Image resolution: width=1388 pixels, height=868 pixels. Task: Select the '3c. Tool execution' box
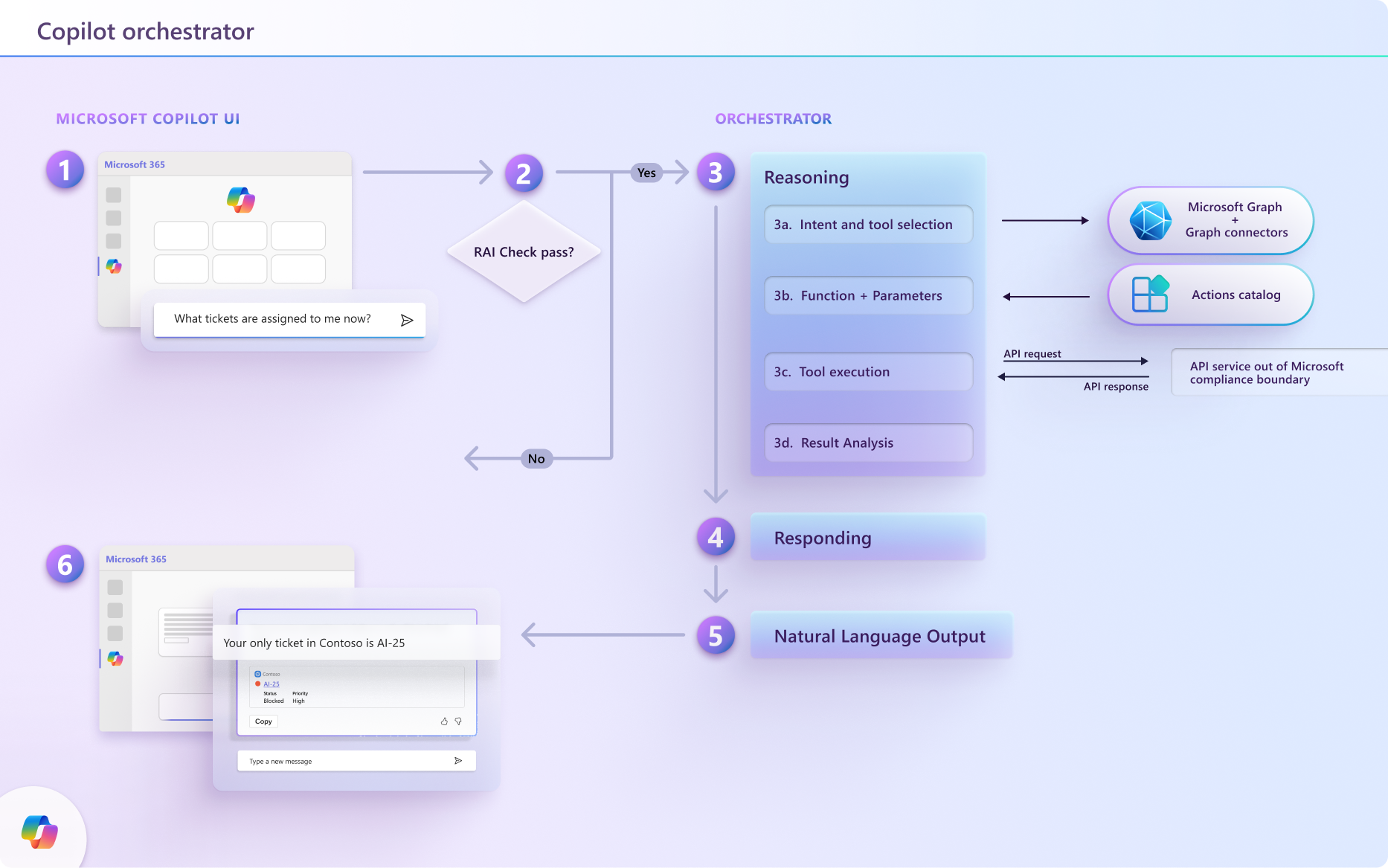(x=868, y=372)
